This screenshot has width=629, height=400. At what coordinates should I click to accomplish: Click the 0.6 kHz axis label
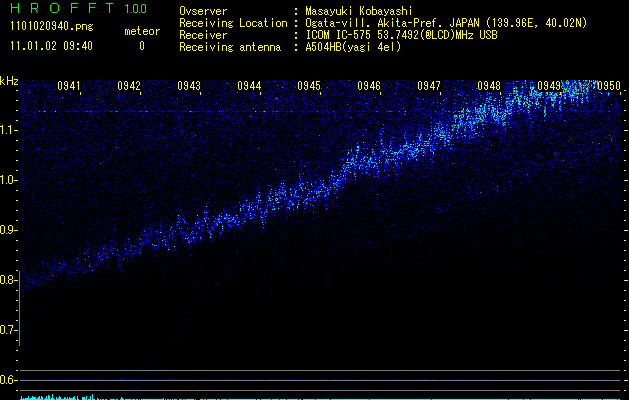point(8,380)
